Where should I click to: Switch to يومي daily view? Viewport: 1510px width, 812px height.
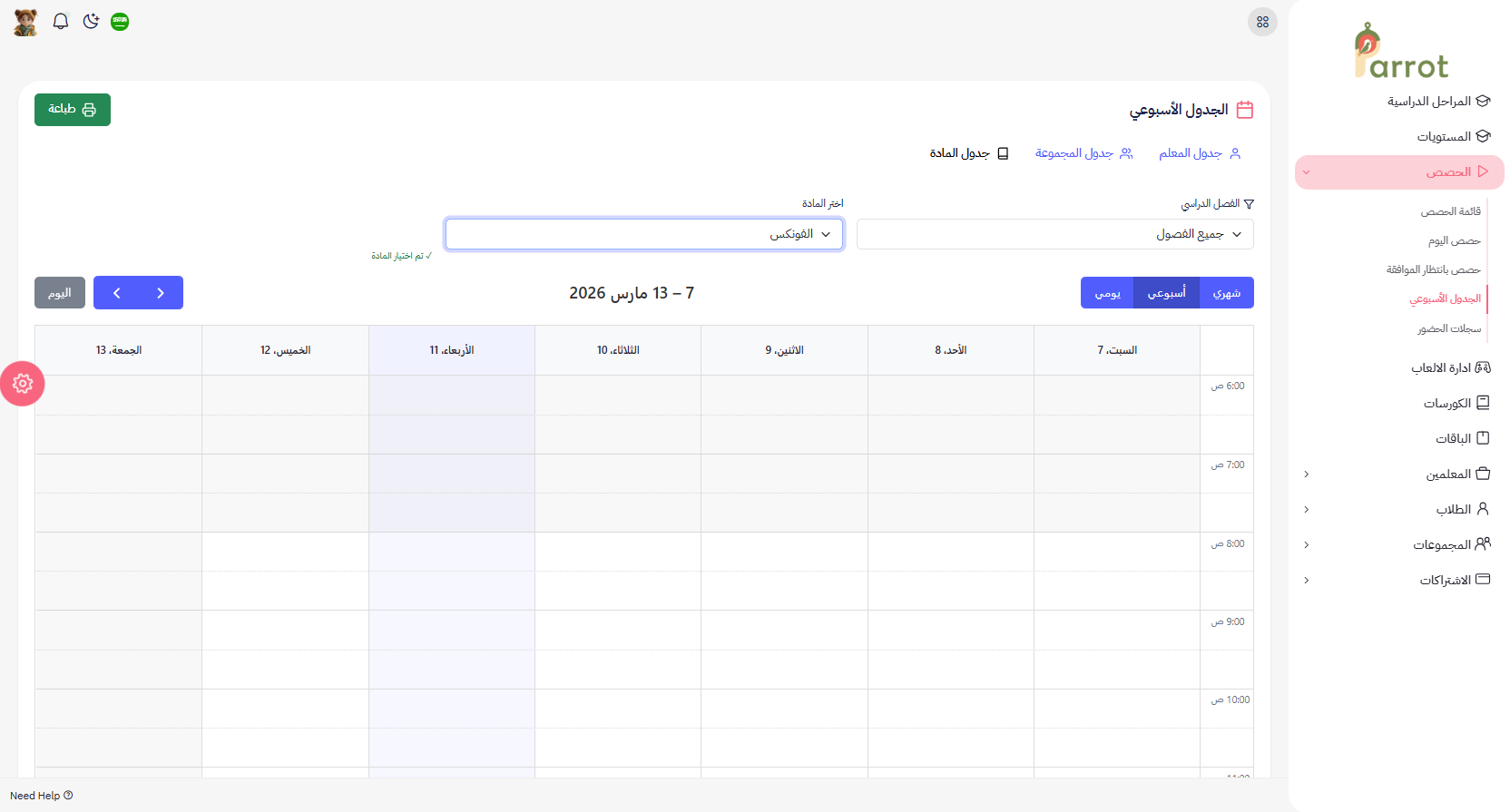(1107, 293)
